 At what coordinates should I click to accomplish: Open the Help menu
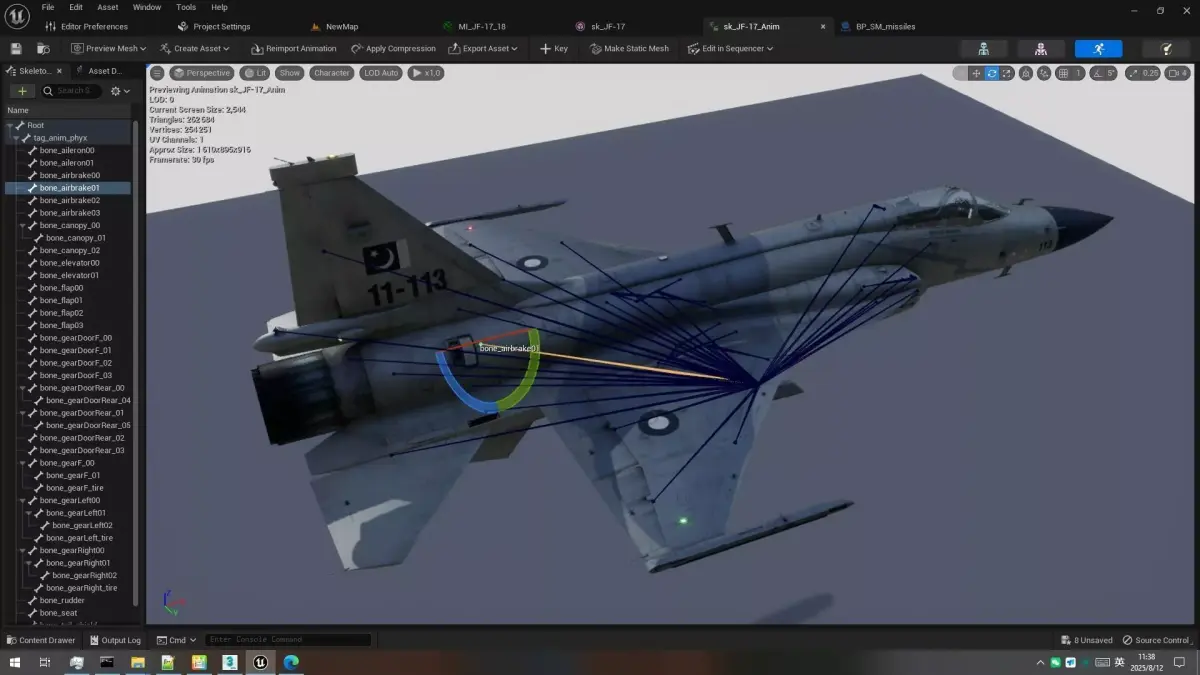click(x=219, y=7)
